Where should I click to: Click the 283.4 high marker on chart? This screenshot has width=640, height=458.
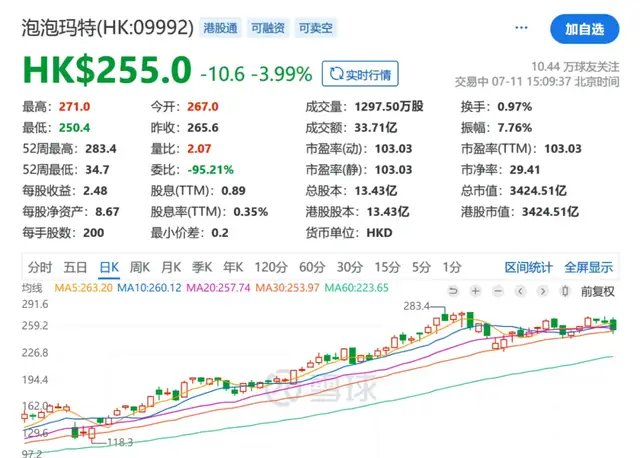pyautogui.click(x=416, y=306)
